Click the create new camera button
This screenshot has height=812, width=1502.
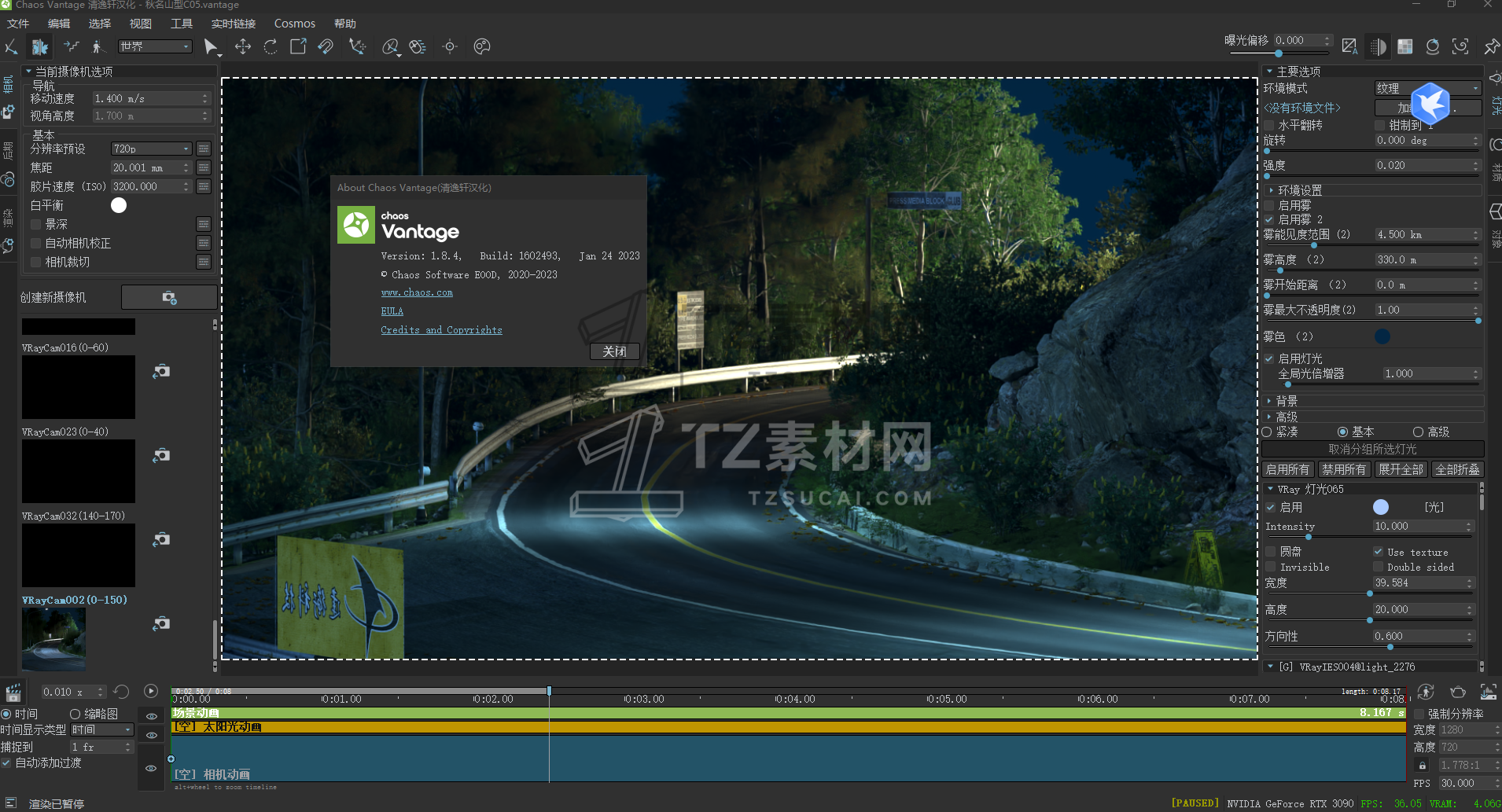pos(169,298)
